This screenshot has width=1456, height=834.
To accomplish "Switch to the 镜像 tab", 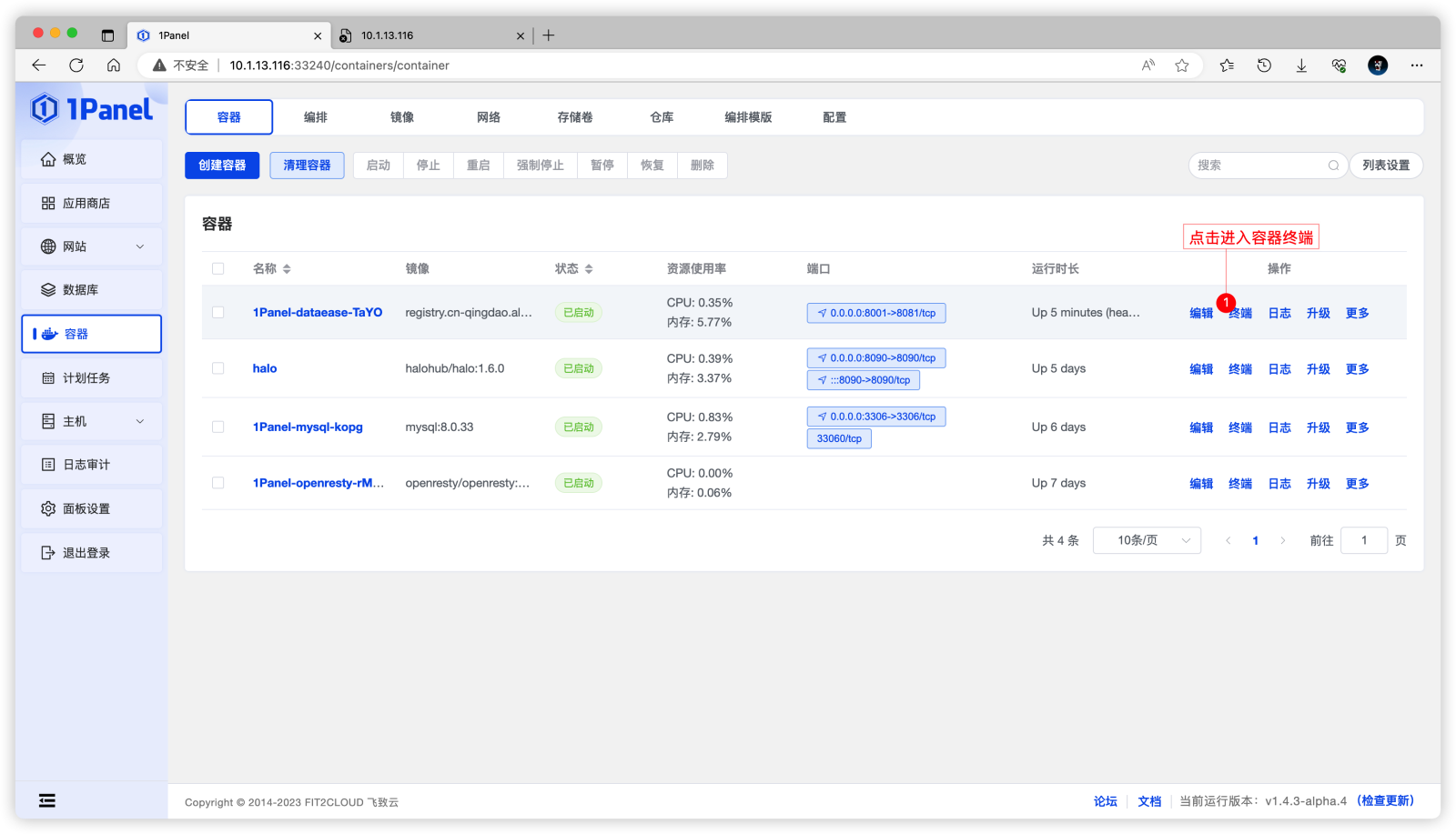I will (x=402, y=117).
